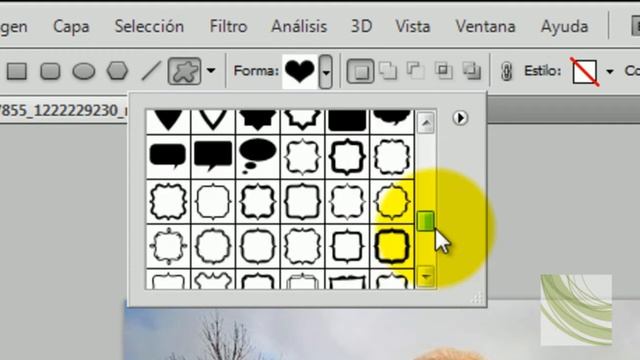This screenshot has height=360, width=640.
Task: Choose the intersect shape areas mode
Action: click(x=443, y=71)
